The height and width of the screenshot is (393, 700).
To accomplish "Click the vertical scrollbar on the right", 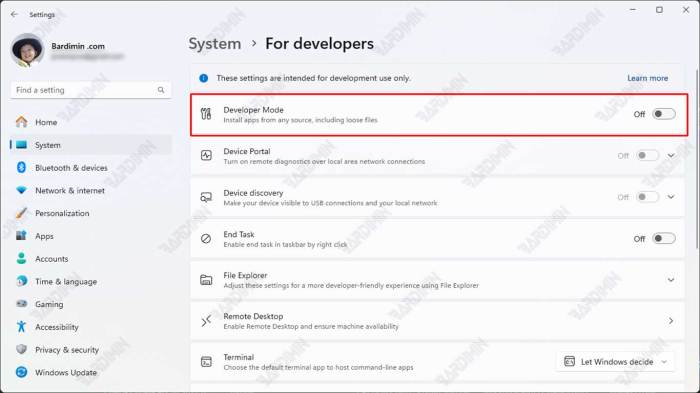I will 697,159.
